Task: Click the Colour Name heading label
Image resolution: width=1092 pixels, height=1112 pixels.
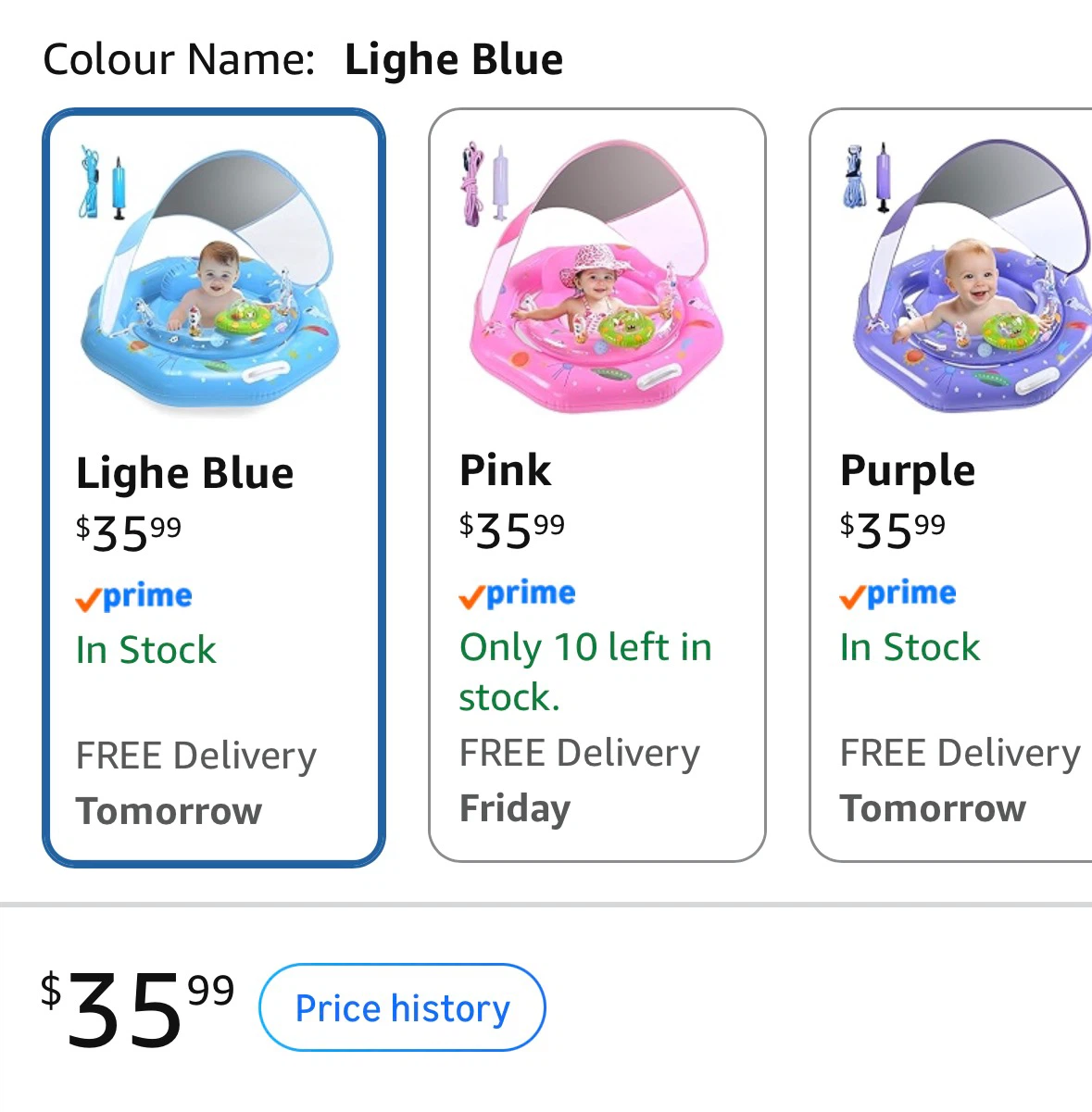Action: coord(179,59)
